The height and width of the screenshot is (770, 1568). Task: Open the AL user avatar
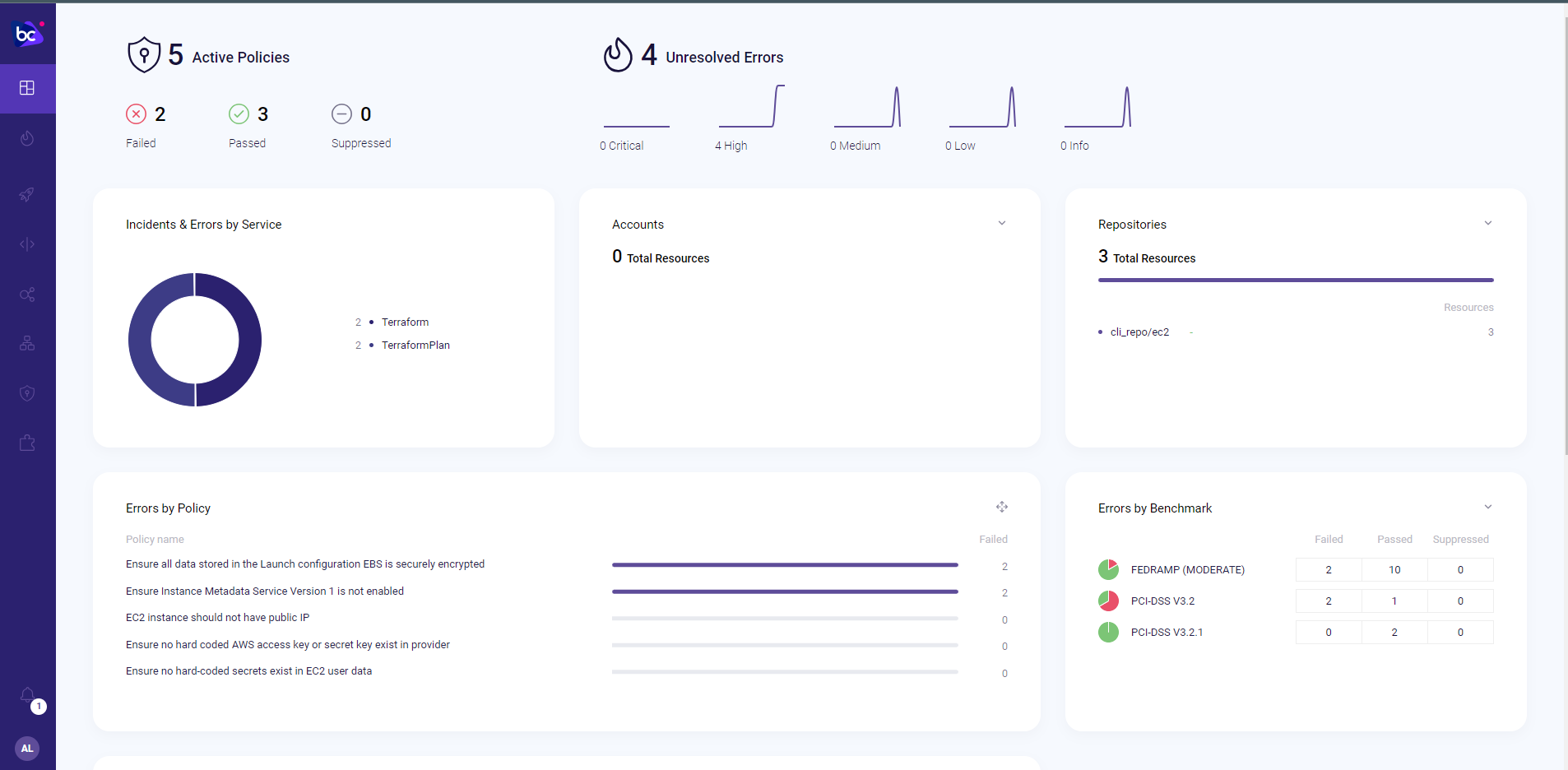pos(27,749)
